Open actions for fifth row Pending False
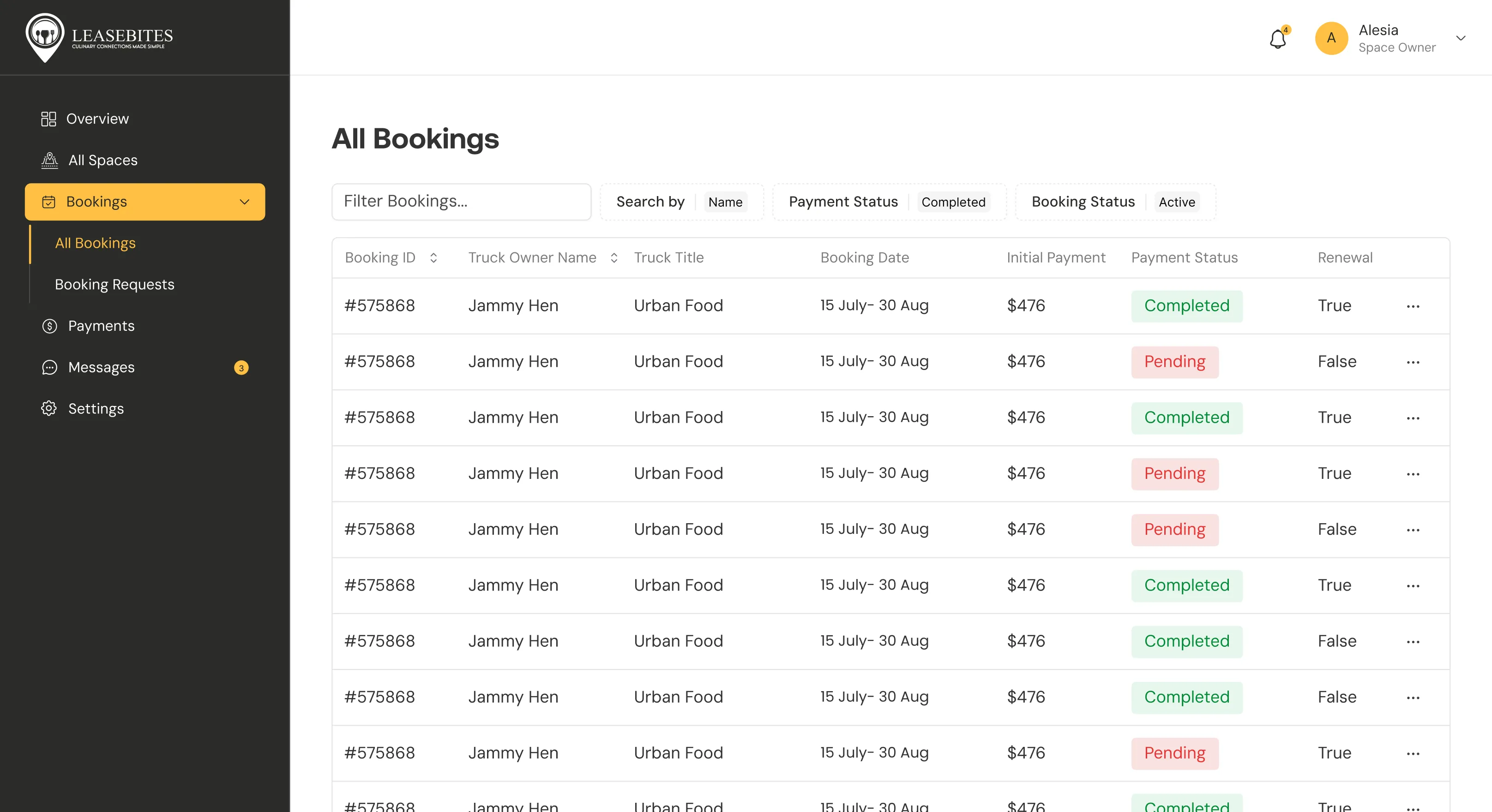1492x812 pixels. pos(1413,530)
